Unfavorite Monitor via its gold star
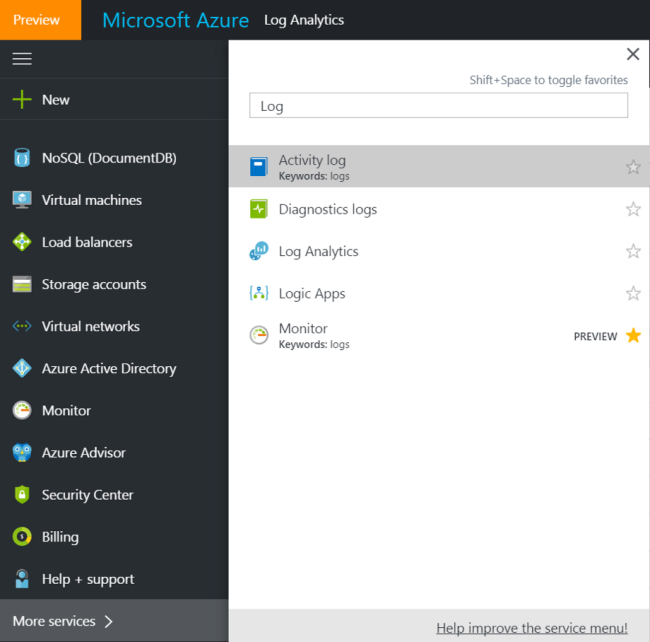Viewport: 650px width, 642px height. (x=633, y=336)
